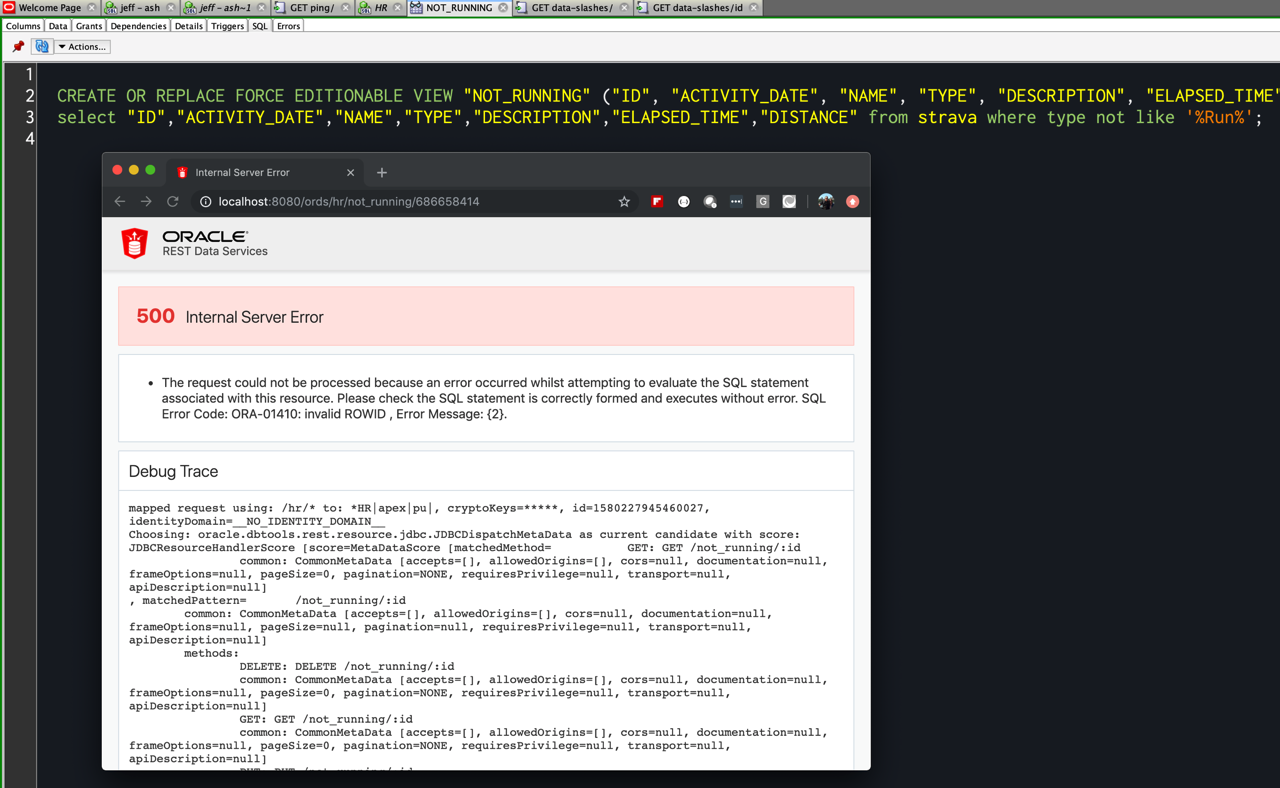The width and height of the screenshot is (1280, 788).
Task: Click the browser Back arrow
Action: coord(120,202)
